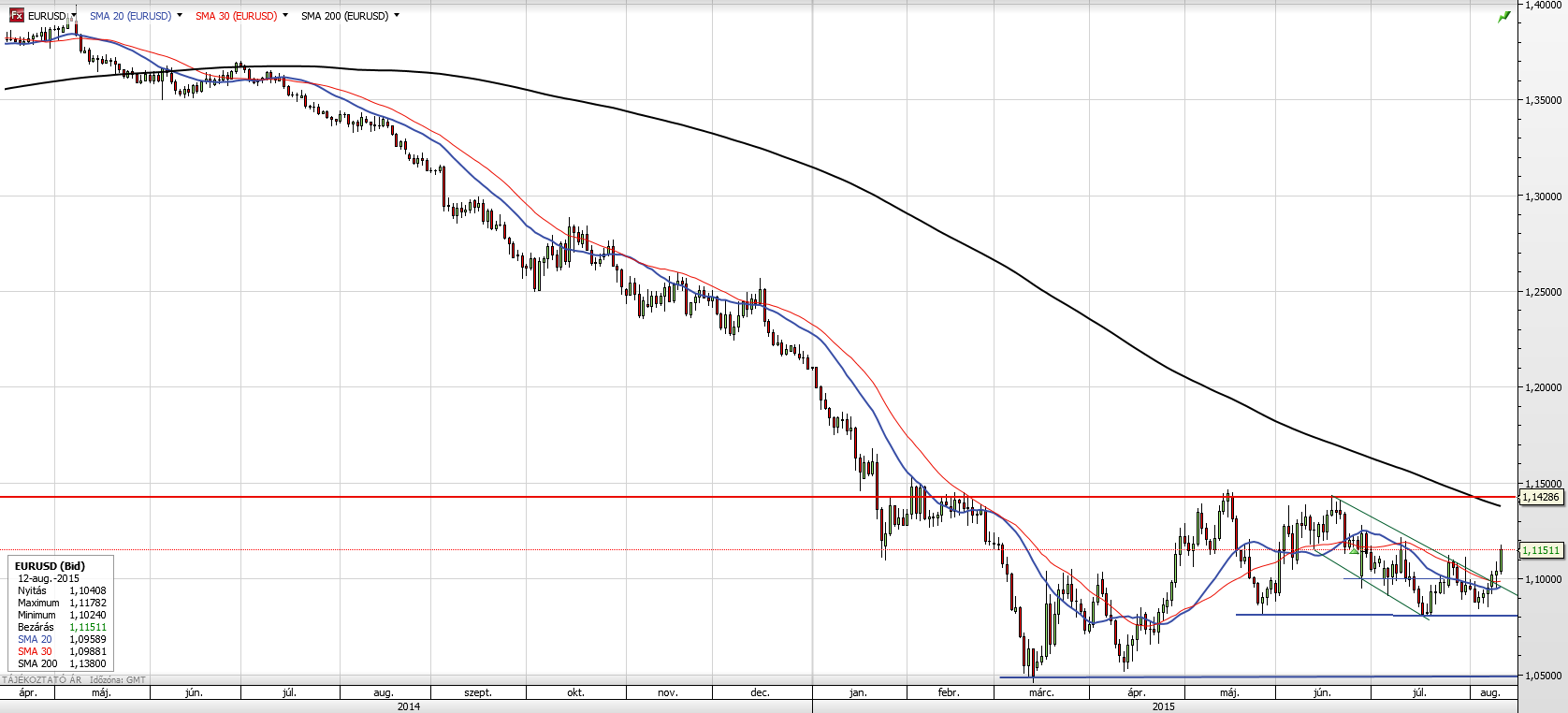Click the 1,35000 price axis label
Screen dimensions: 1568x713
1544,100
